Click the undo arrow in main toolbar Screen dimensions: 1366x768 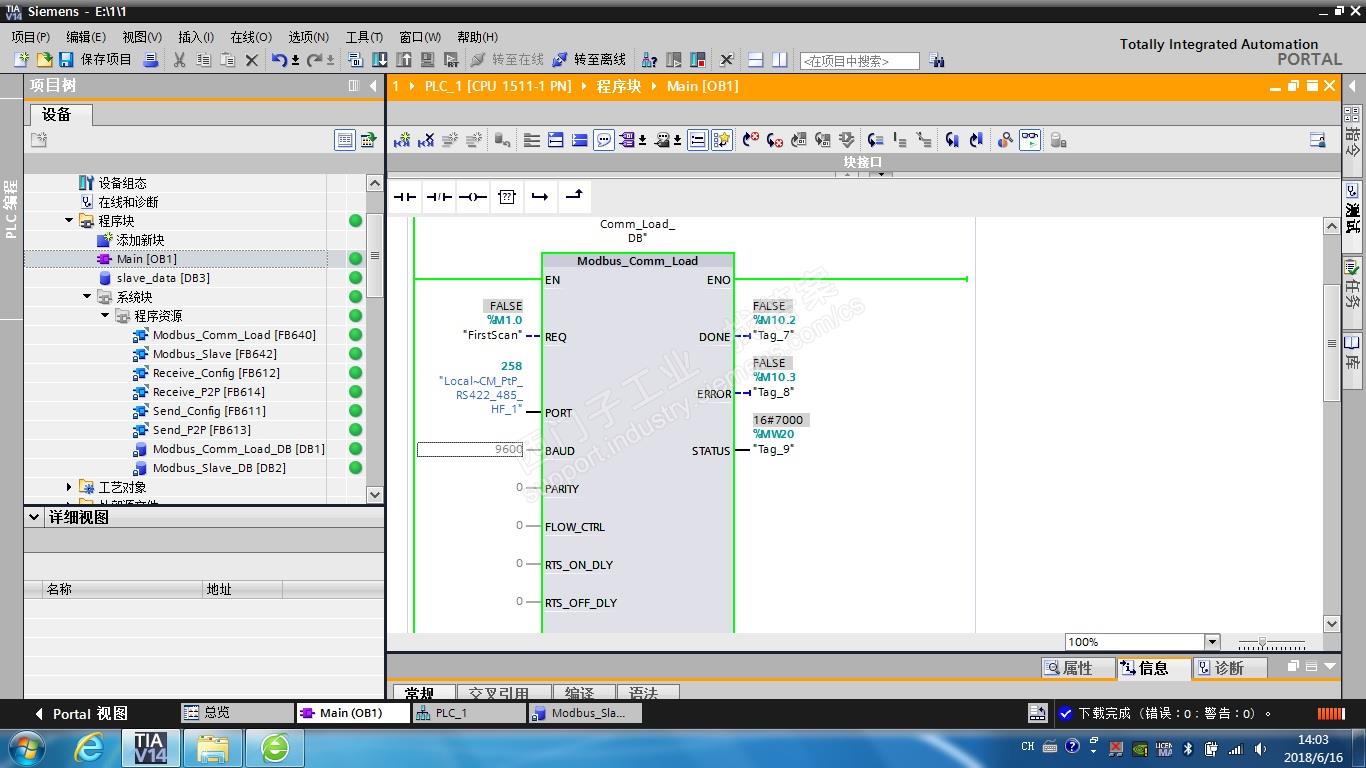coord(279,60)
